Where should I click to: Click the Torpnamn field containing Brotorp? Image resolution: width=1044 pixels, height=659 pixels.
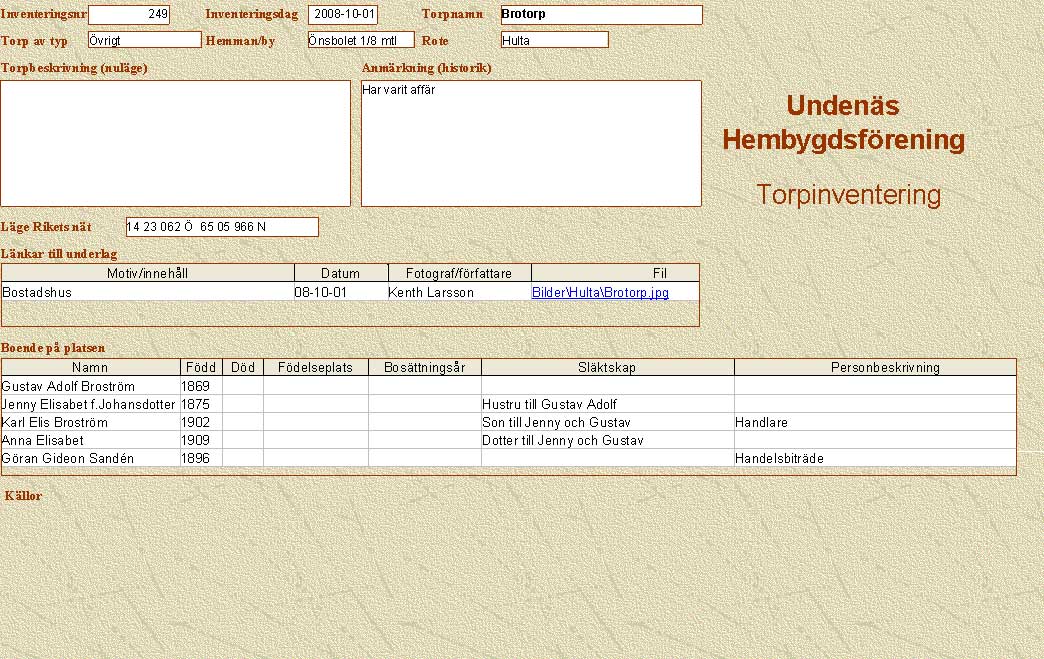click(x=601, y=15)
